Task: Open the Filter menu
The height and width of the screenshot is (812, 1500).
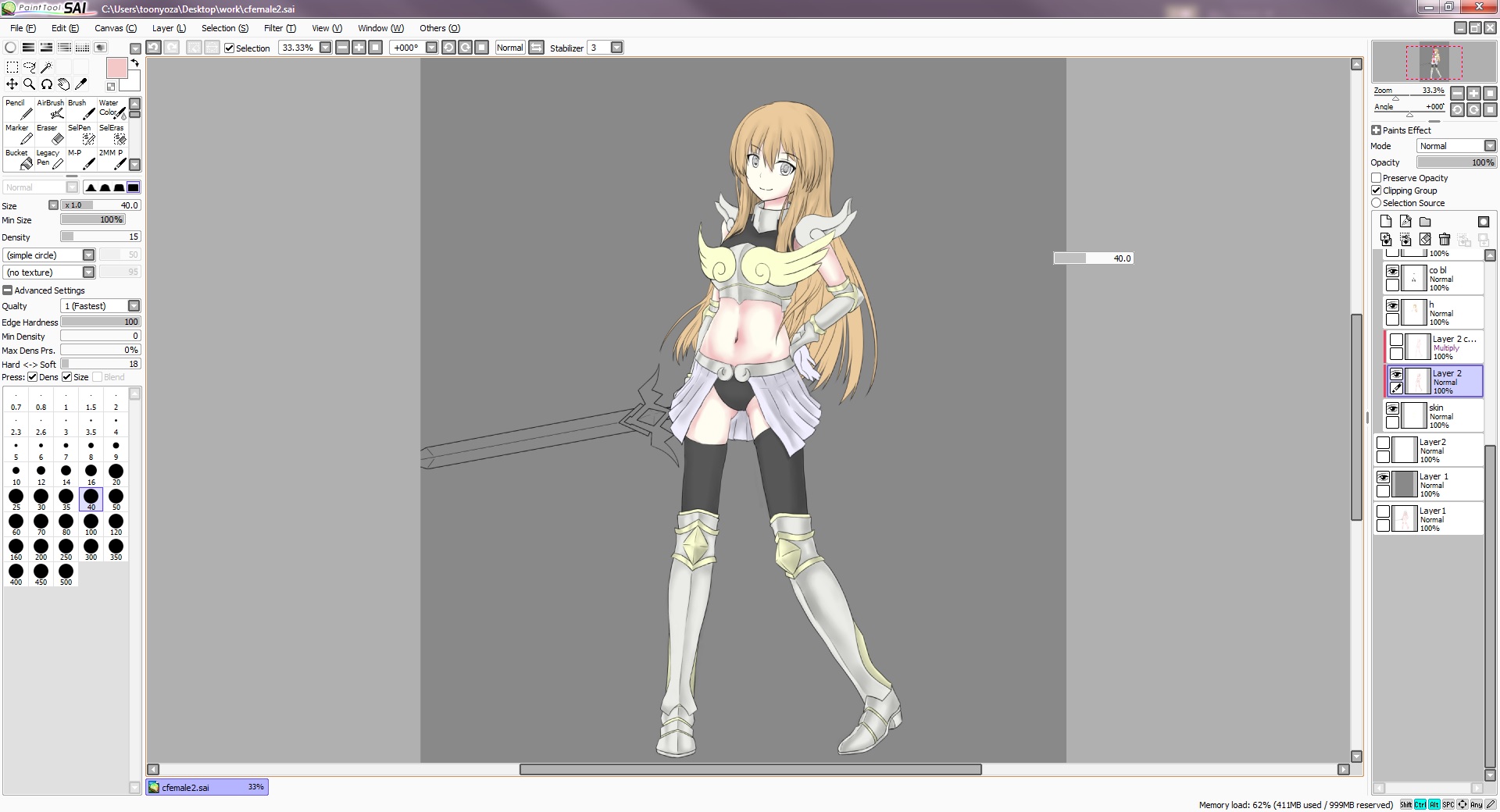Action: (x=280, y=28)
